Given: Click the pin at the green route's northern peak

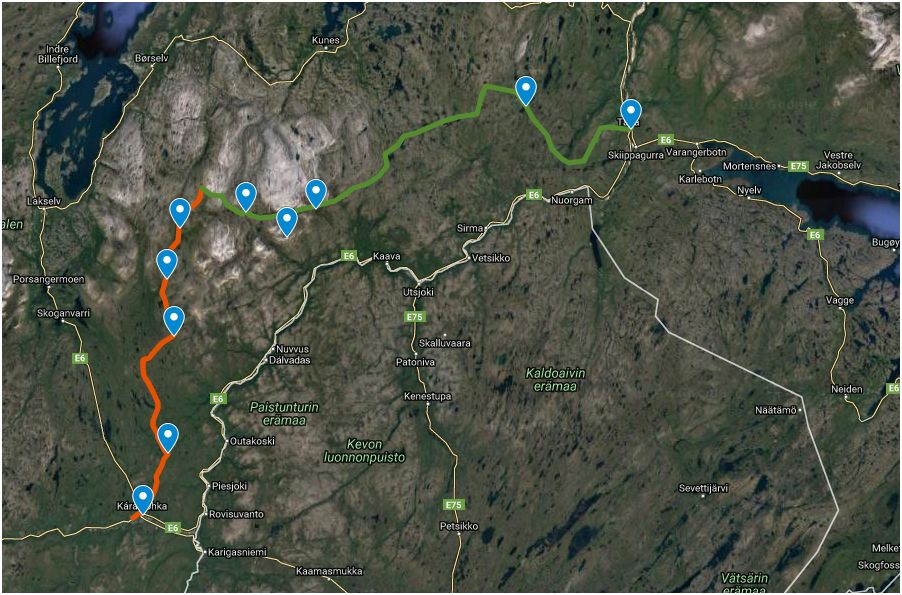Looking at the screenshot, I should click(x=526, y=90).
